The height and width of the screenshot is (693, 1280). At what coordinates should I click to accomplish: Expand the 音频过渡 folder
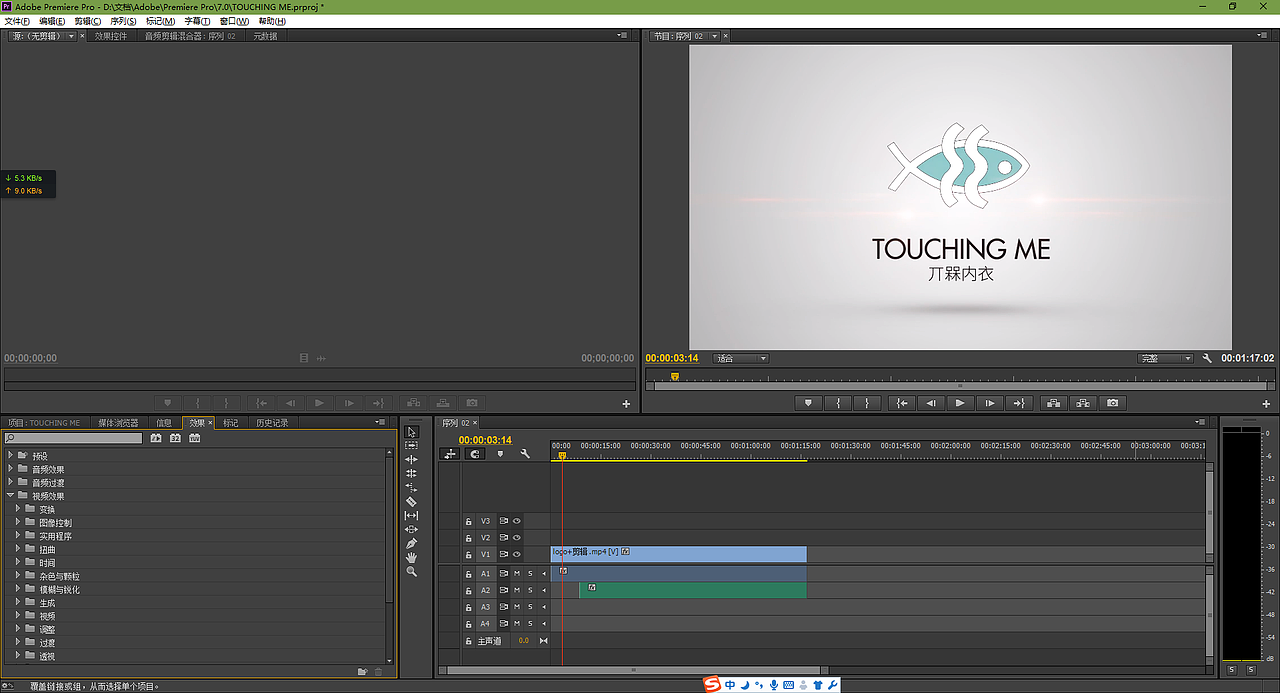(x=10, y=482)
